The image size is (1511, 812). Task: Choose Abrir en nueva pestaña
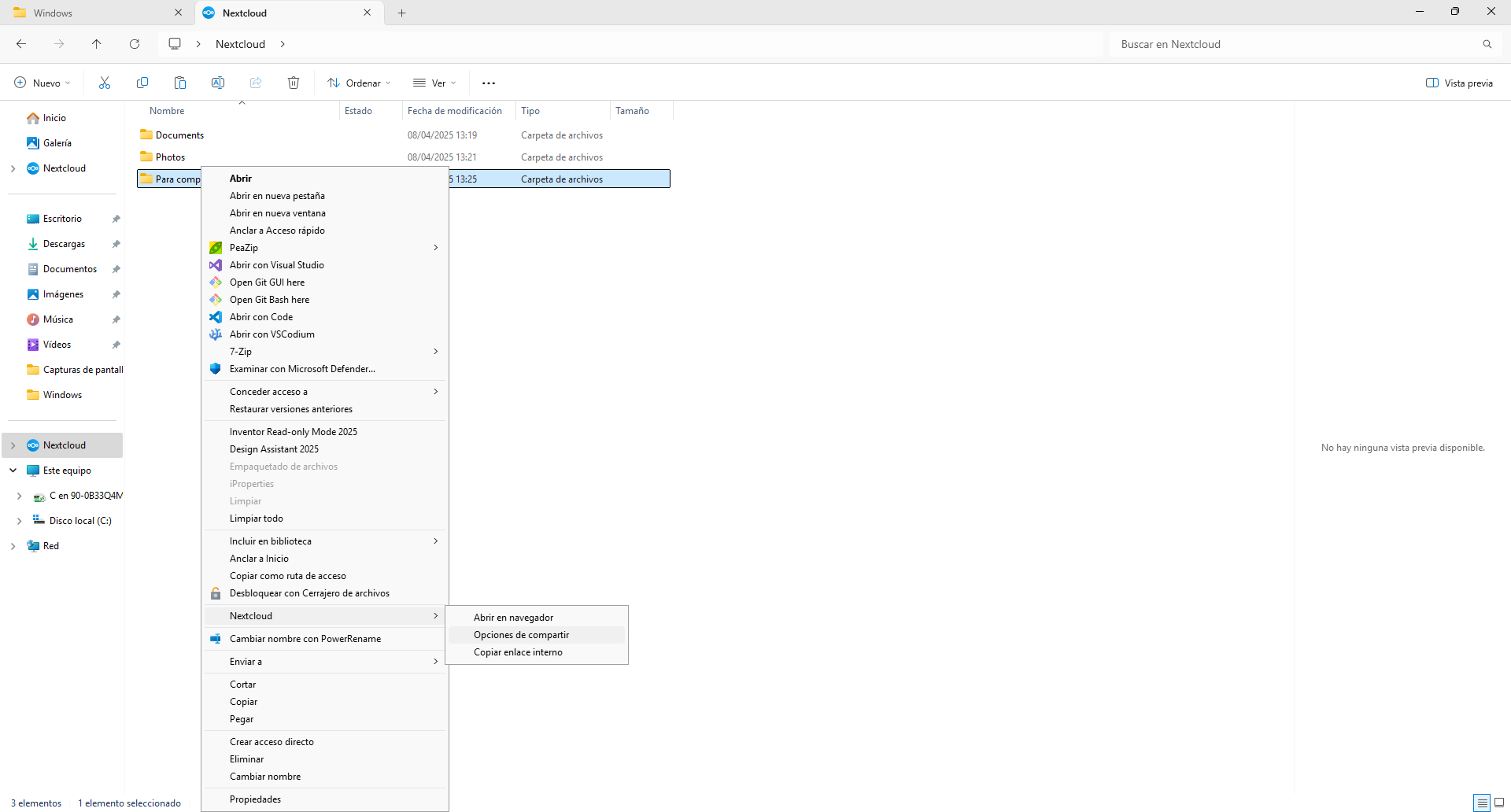[325, 196]
